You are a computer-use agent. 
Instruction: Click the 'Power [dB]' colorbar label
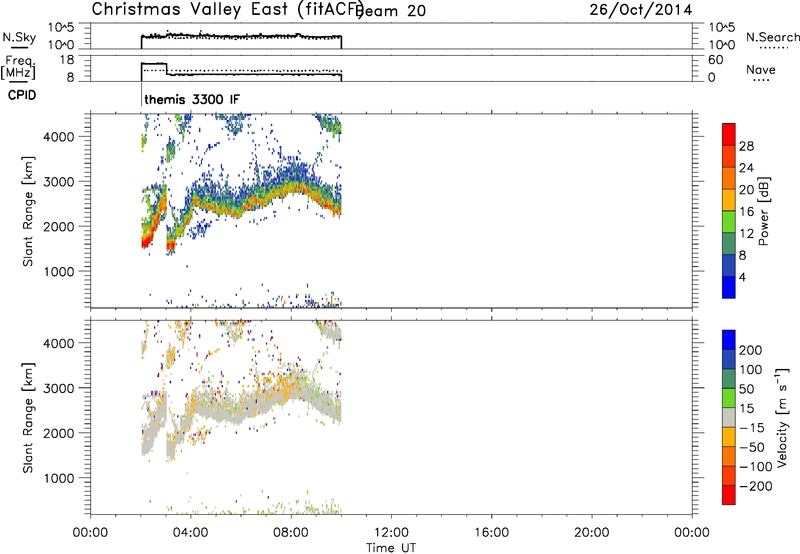764,211
